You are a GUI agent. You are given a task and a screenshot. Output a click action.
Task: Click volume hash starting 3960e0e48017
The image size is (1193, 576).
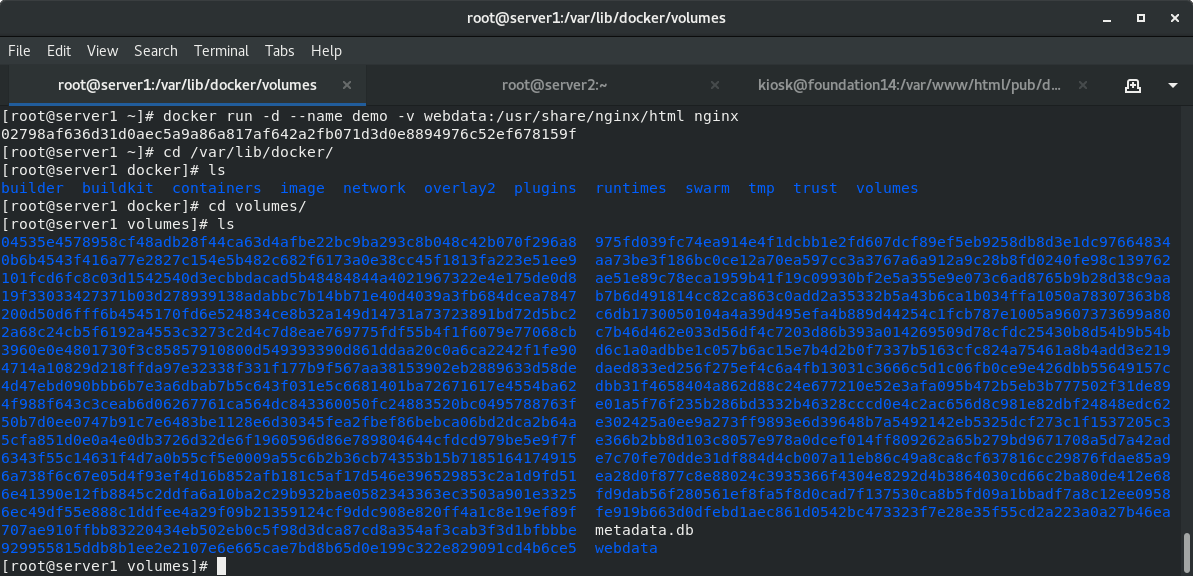click(x=289, y=350)
